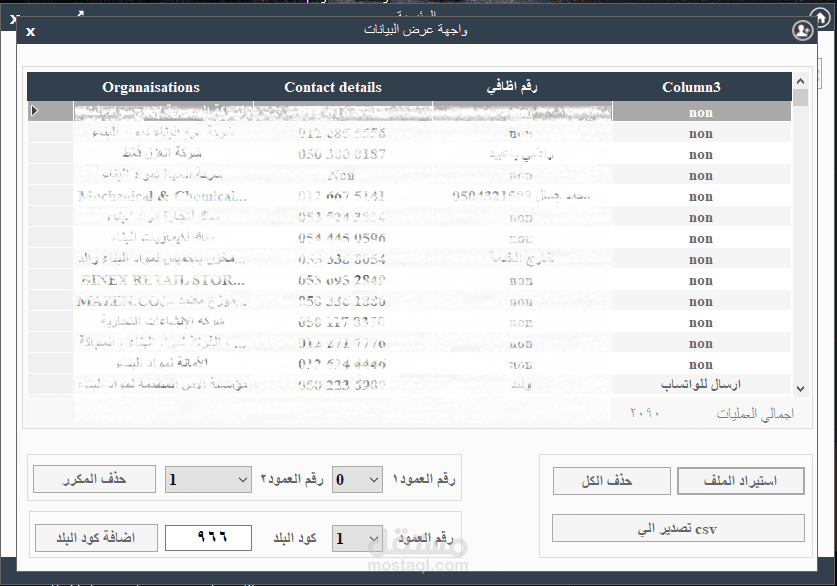Select cell with phone 050 223 5989

[x=343, y=384]
